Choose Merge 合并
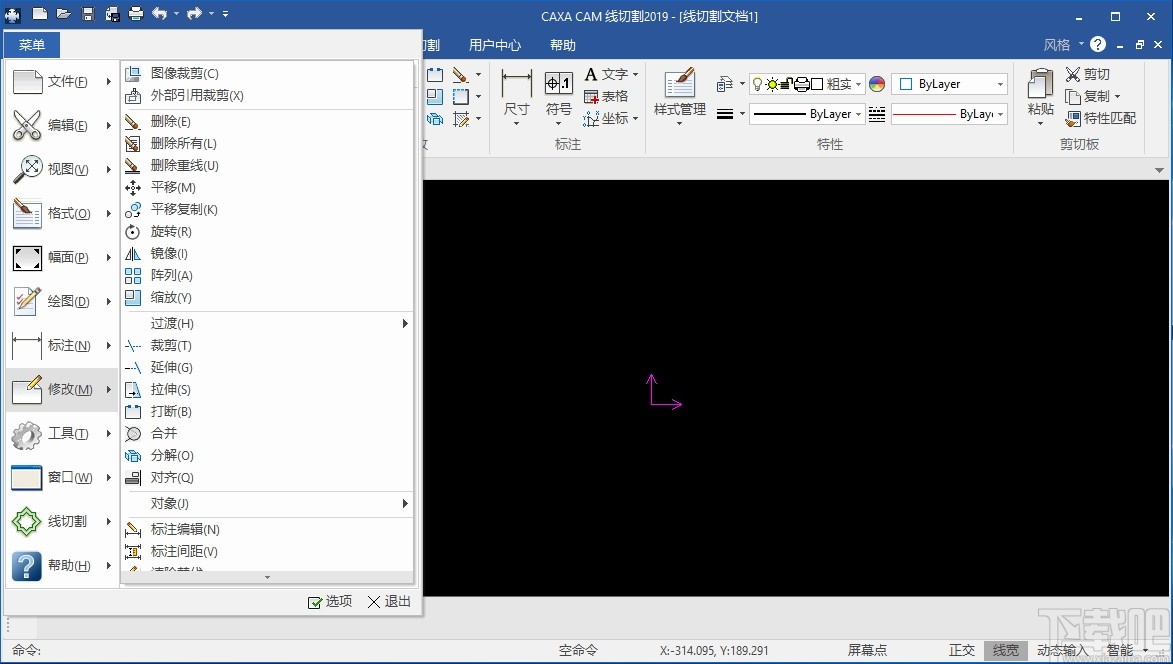This screenshot has width=1173, height=664. coord(267,433)
